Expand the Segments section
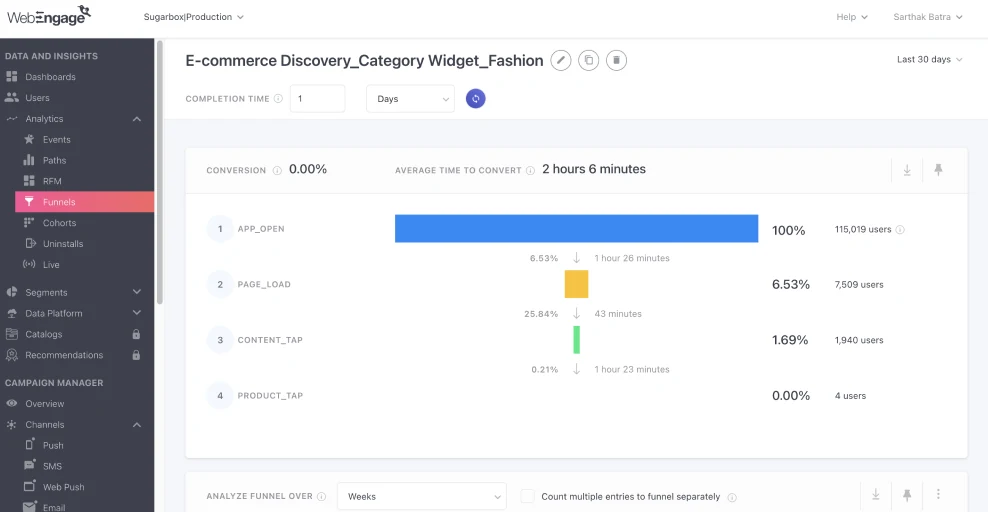 (x=137, y=292)
